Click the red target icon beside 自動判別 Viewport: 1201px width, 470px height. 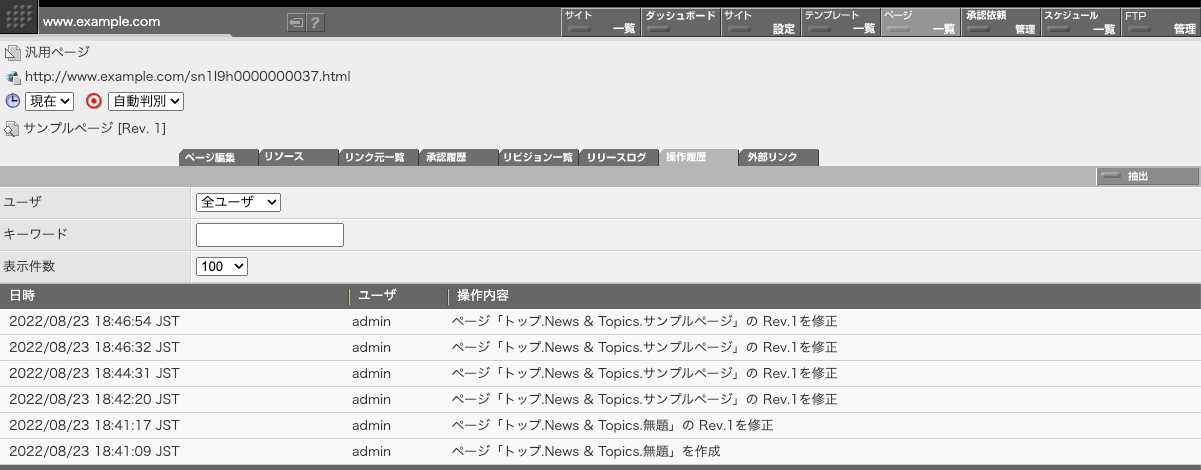94,101
